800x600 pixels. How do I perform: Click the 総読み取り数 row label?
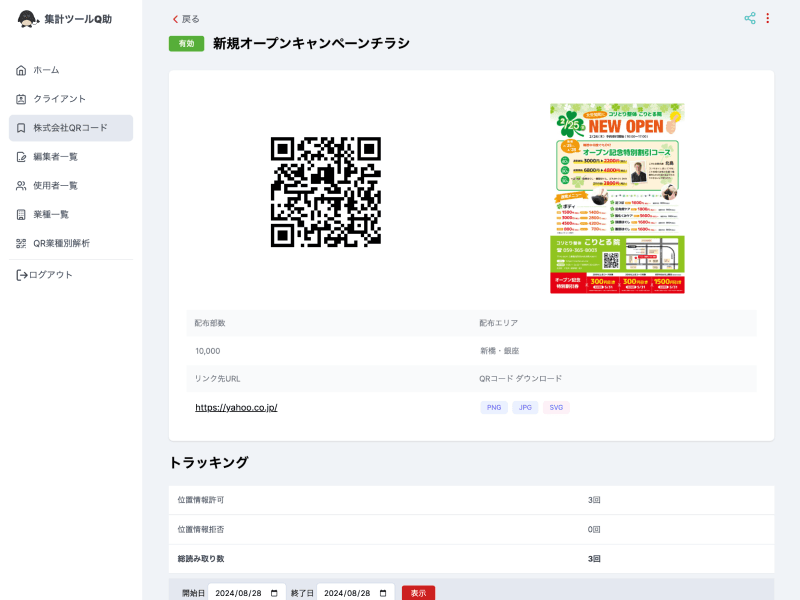[x=201, y=559]
